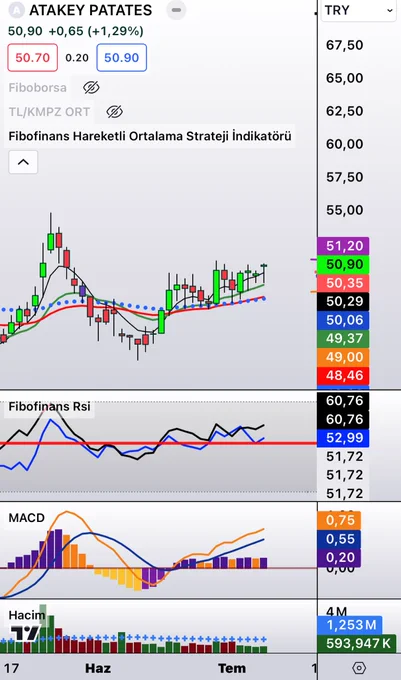Click the MACD pane label
This screenshot has width=401, height=680.
[26, 518]
